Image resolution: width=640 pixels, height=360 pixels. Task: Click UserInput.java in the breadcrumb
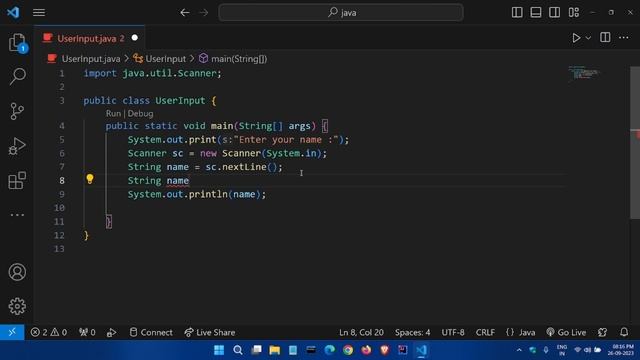point(91,59)
